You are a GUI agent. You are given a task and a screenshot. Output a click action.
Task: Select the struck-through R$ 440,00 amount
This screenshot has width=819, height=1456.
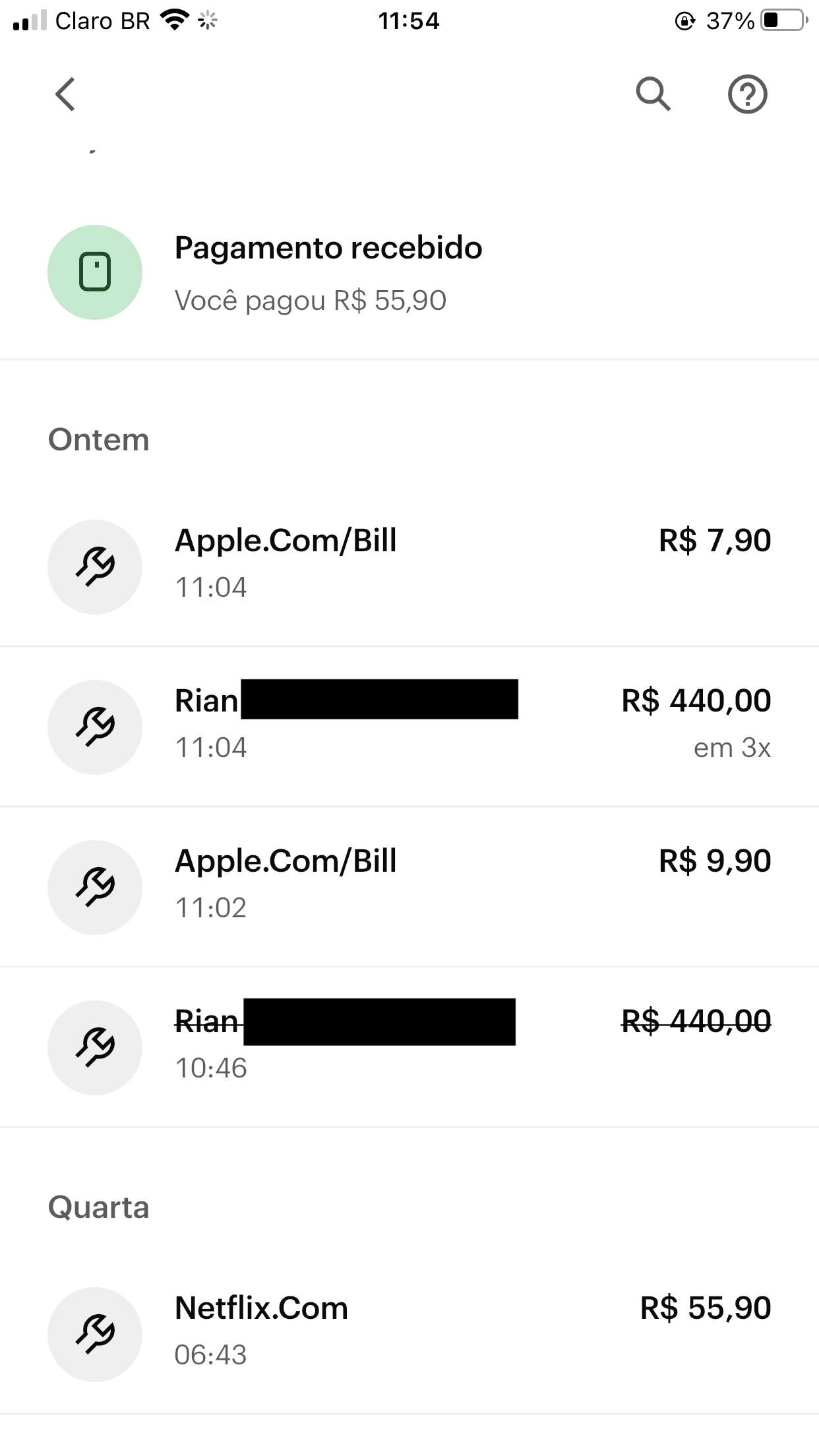pyautogui.click(x=696, y=1021)
